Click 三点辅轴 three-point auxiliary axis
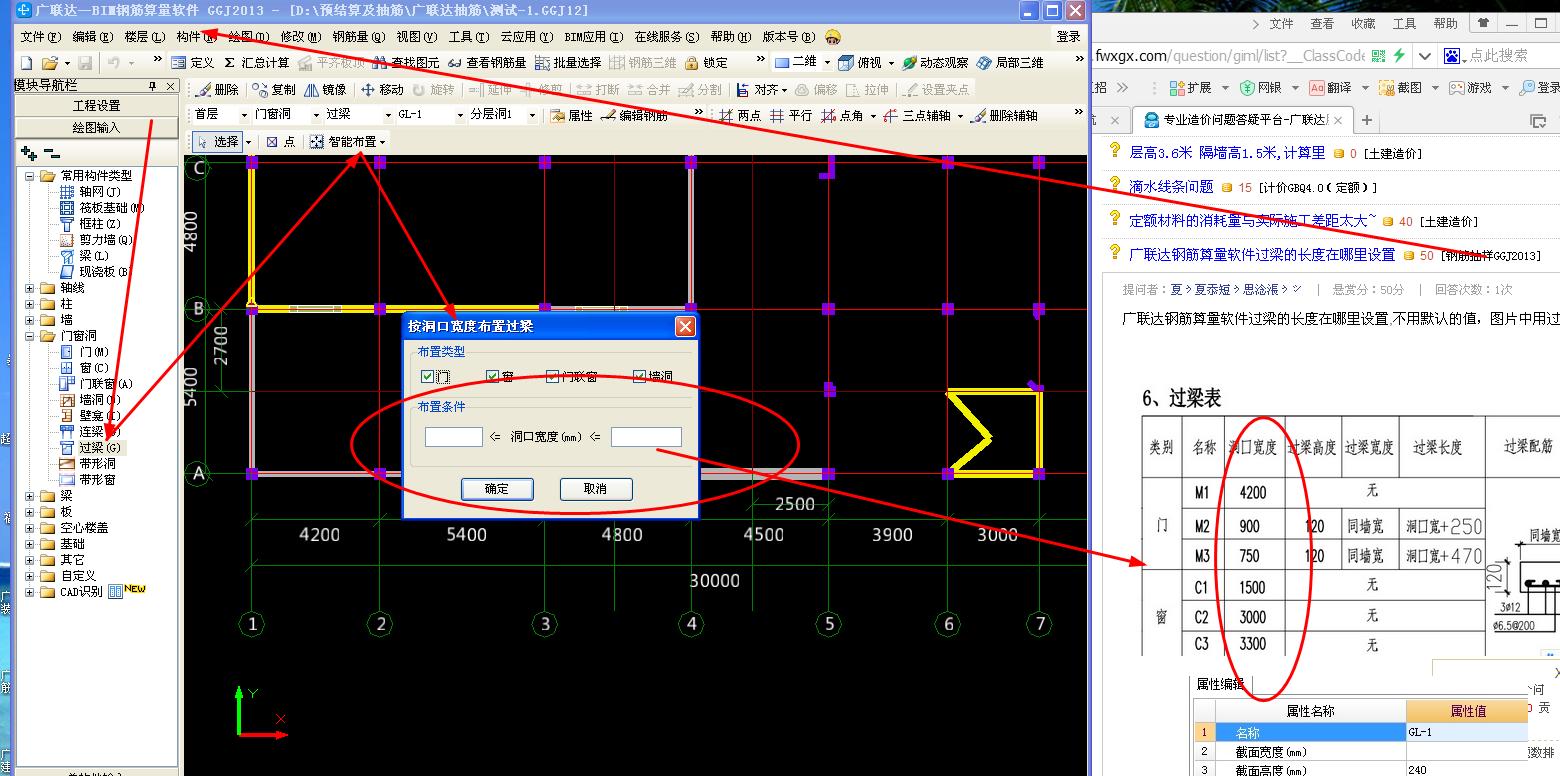 921,115
